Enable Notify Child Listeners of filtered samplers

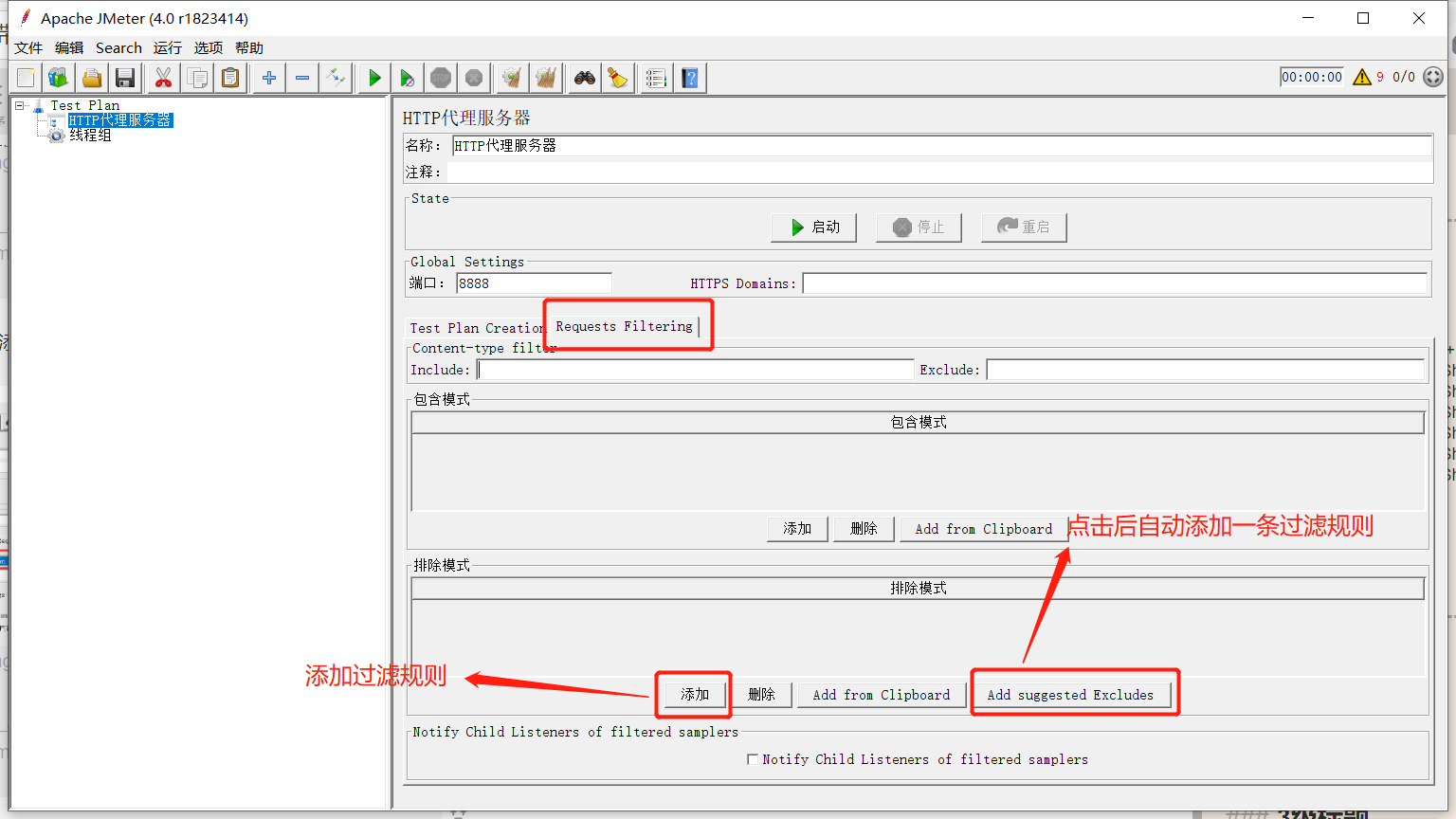tap(753, 759)
